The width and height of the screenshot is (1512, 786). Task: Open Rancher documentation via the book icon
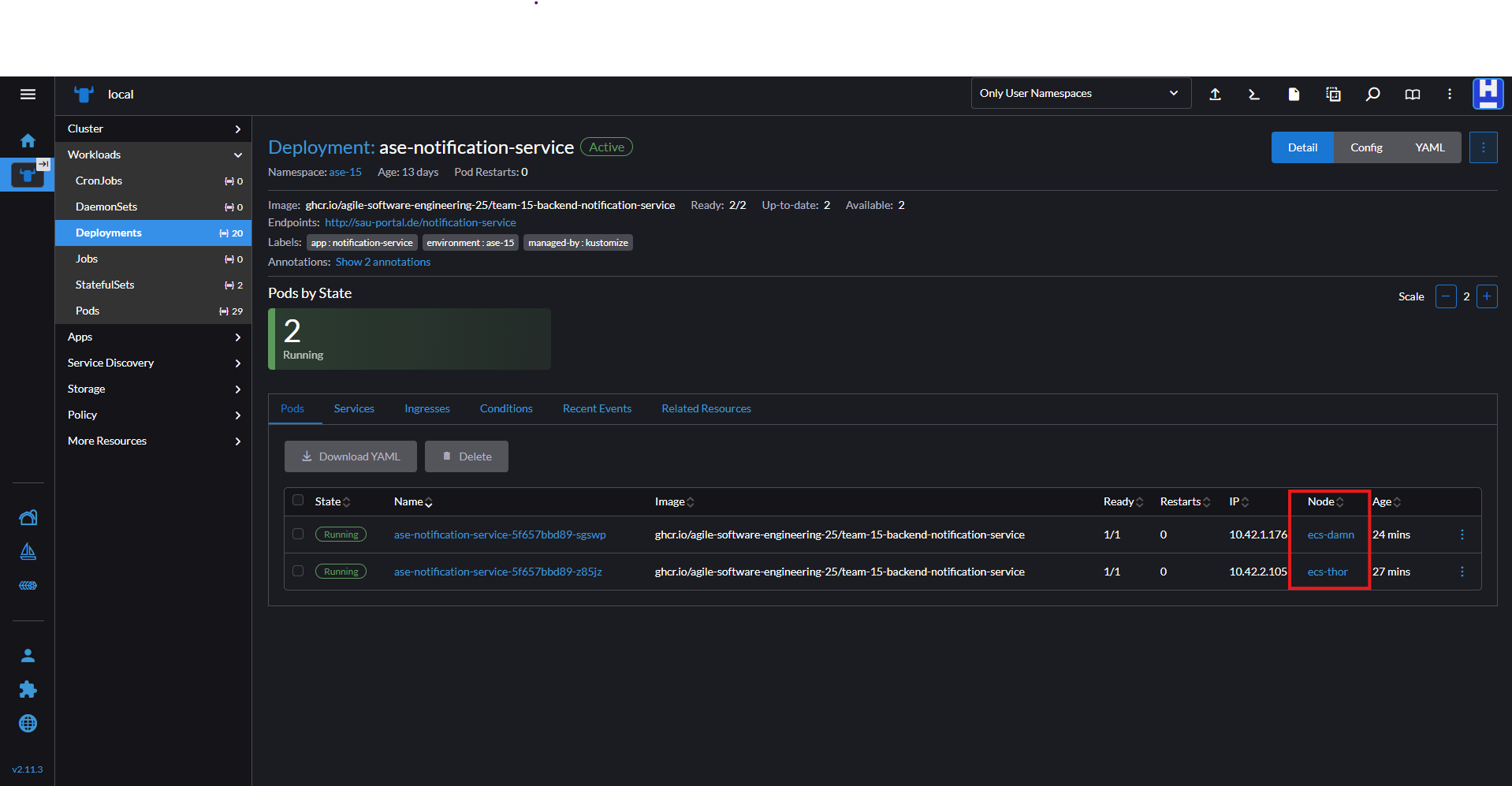pyautogui.click(x=1412, y=94)
